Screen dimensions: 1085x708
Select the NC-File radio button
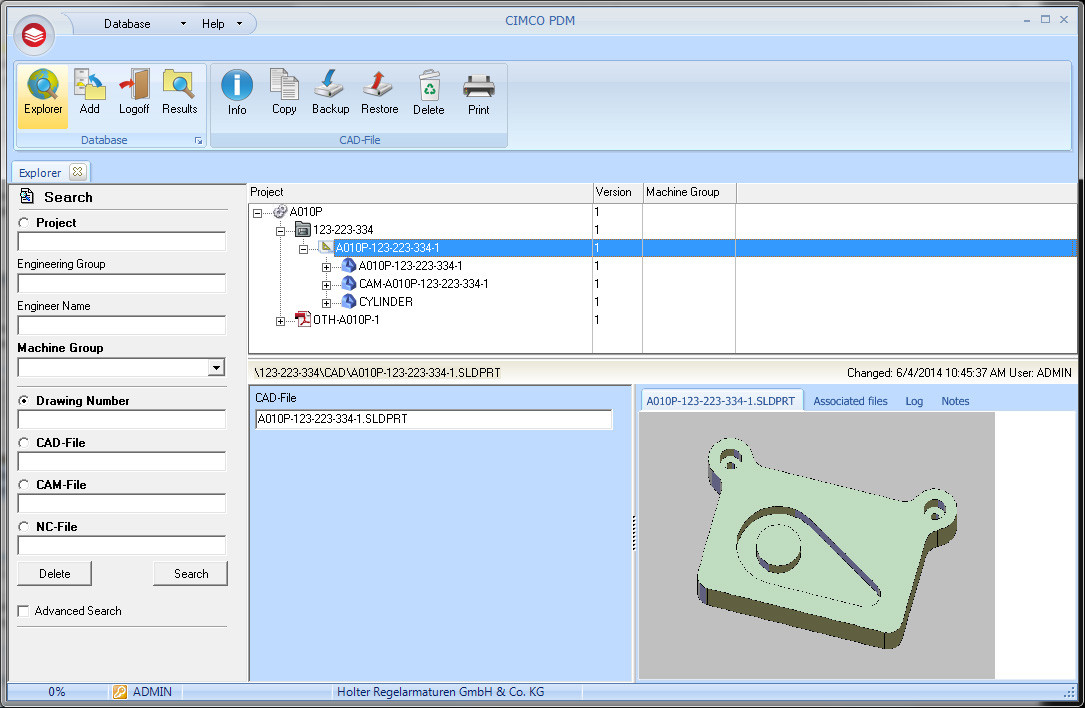(x=24, y=527)
